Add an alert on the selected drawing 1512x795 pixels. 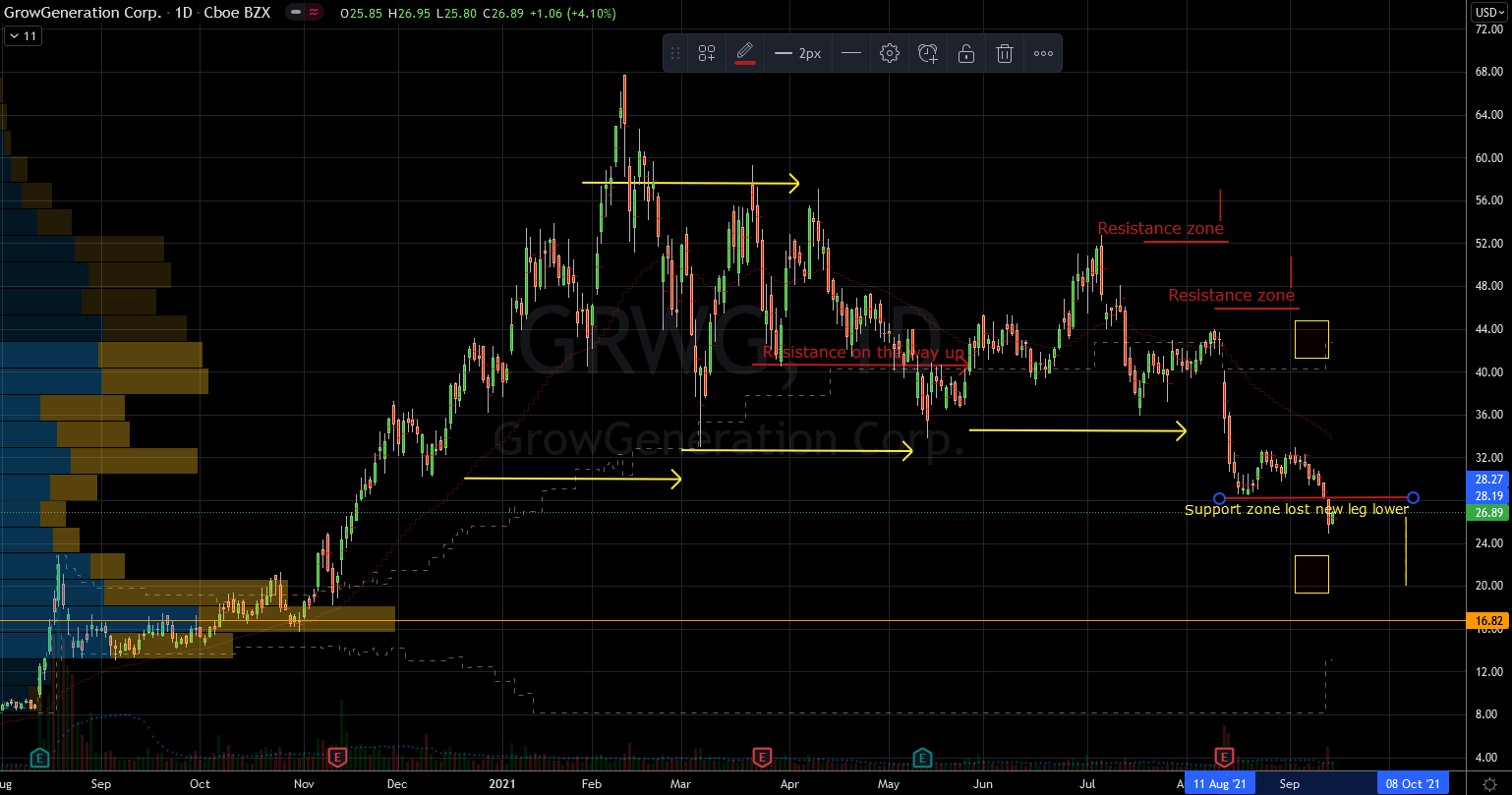(x=928, y=53)
